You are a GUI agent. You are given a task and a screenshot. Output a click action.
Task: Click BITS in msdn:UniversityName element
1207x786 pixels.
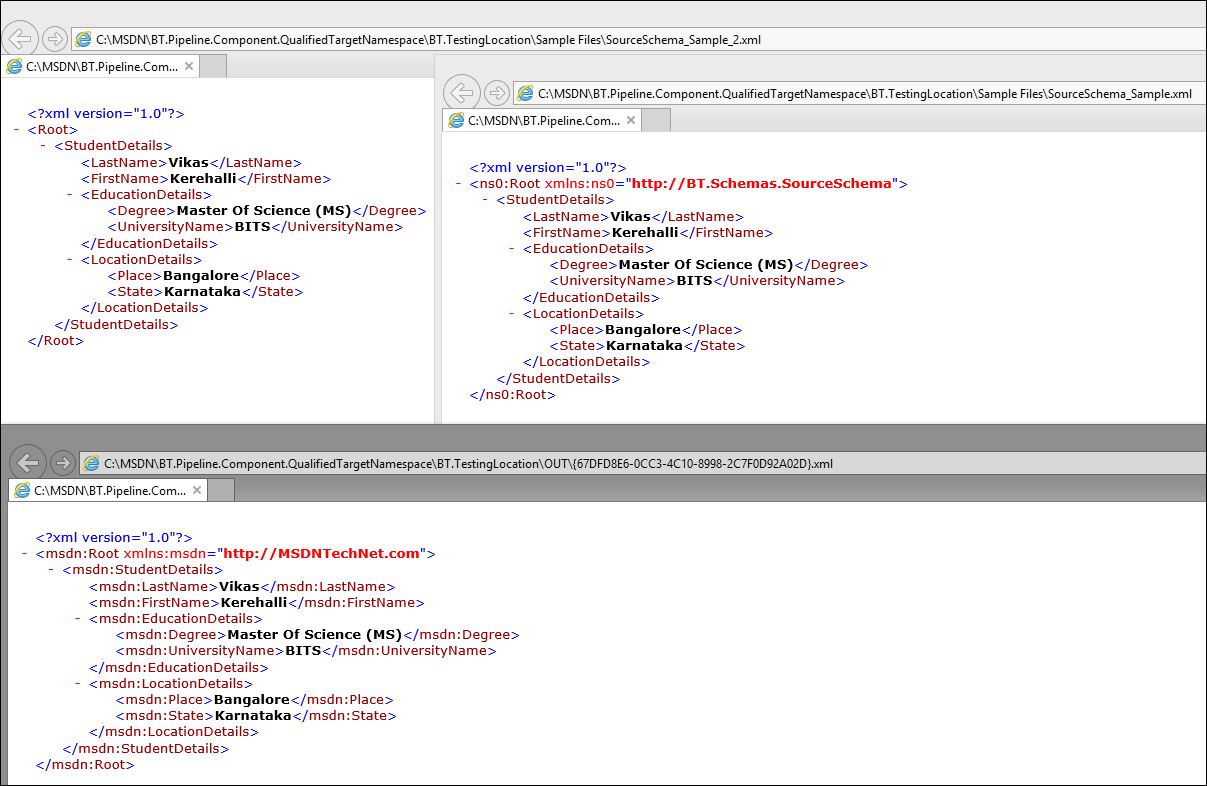303,651
